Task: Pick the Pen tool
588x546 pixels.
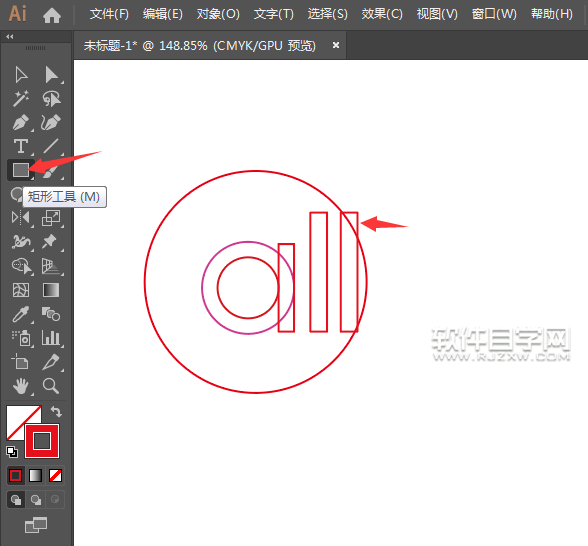Action: (21, 123)
